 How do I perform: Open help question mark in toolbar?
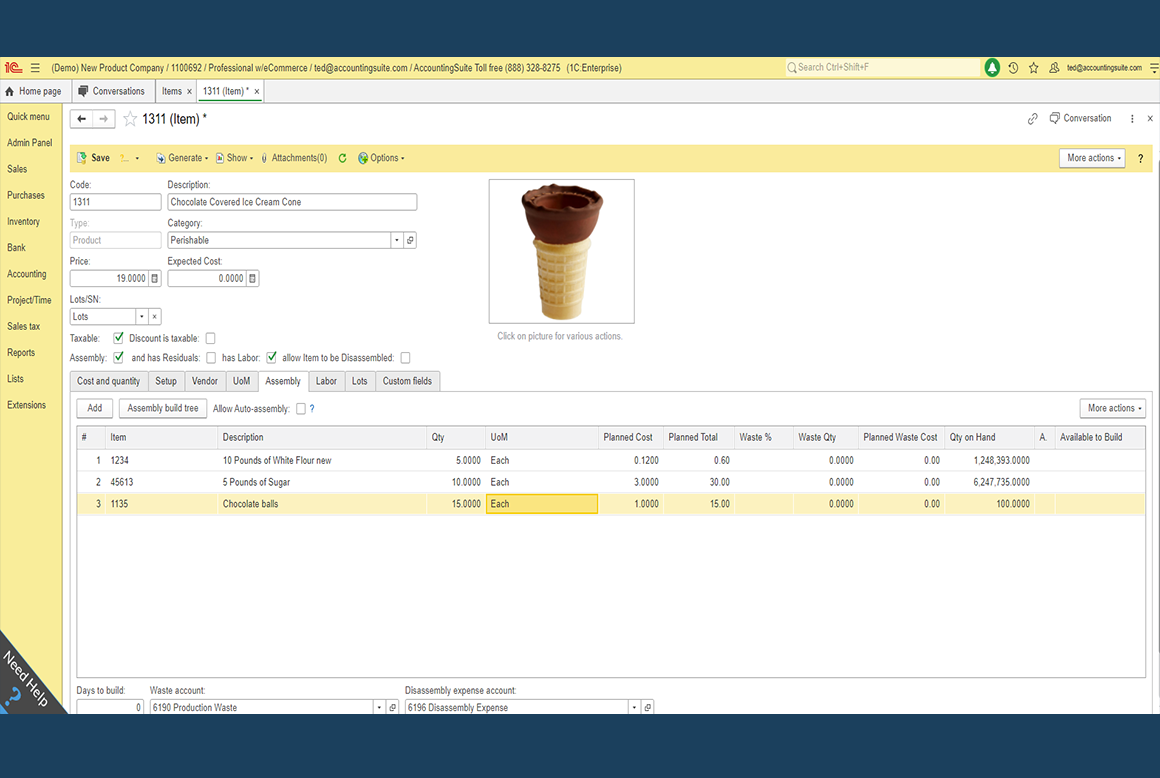(x=1140, y=158)
